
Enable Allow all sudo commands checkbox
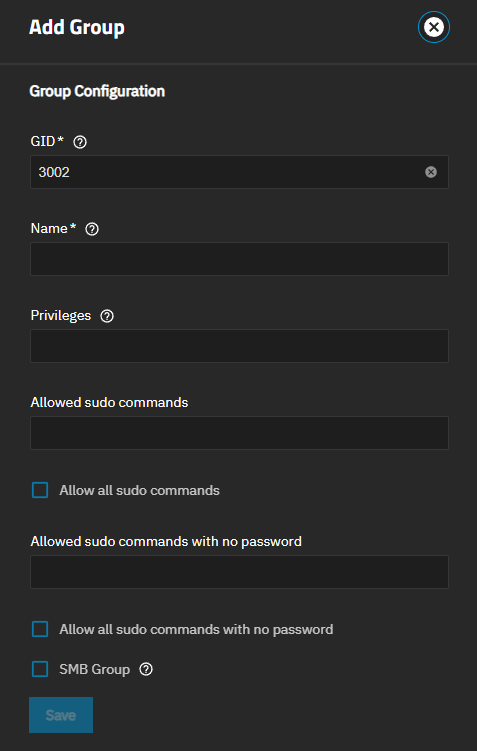click(x=40, y=490)
